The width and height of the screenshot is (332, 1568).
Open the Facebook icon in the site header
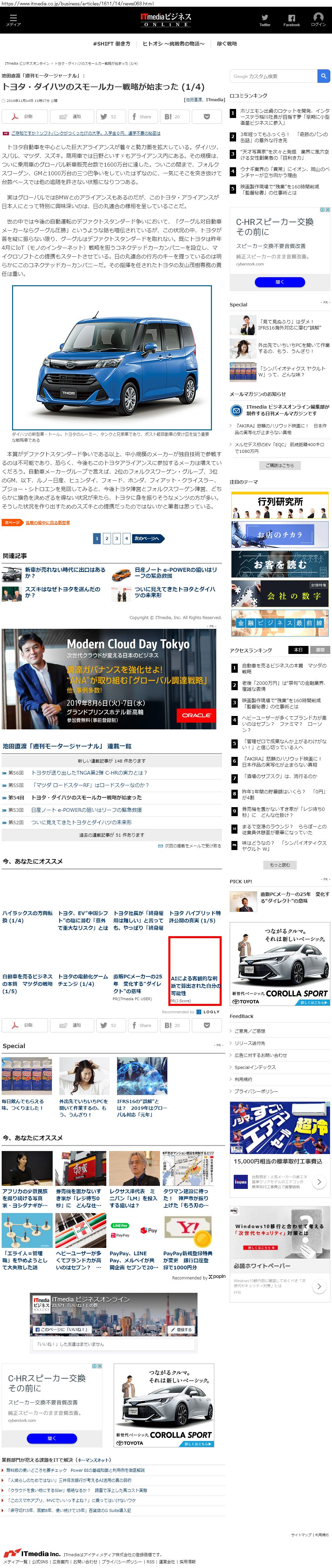[291, 19]
